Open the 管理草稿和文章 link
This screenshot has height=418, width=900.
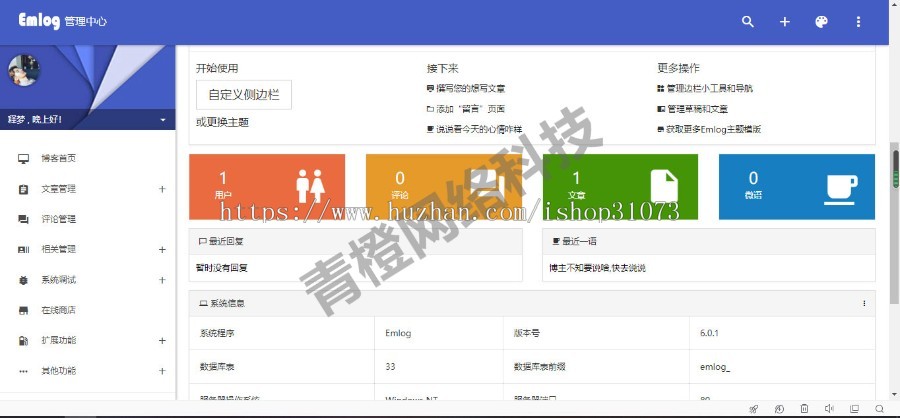pos(692,109)
